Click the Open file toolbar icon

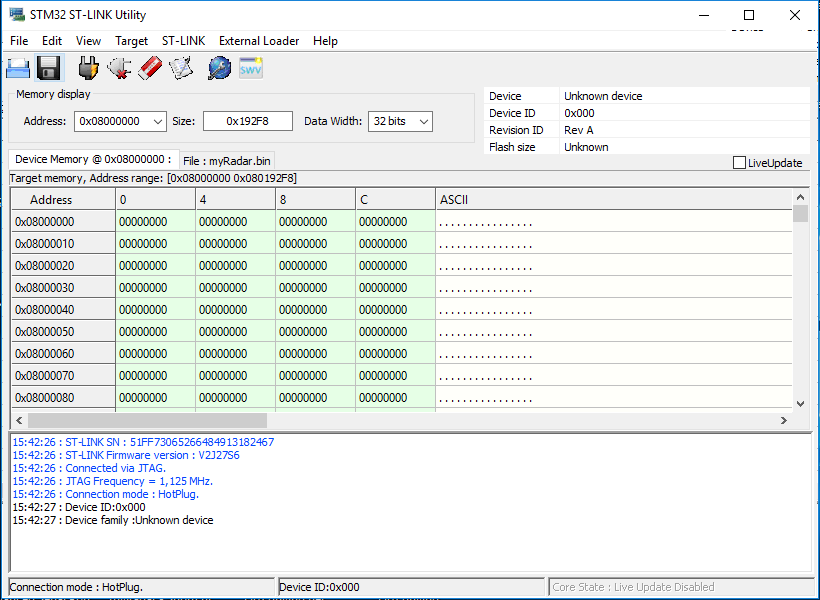click(x=18, y=69)
